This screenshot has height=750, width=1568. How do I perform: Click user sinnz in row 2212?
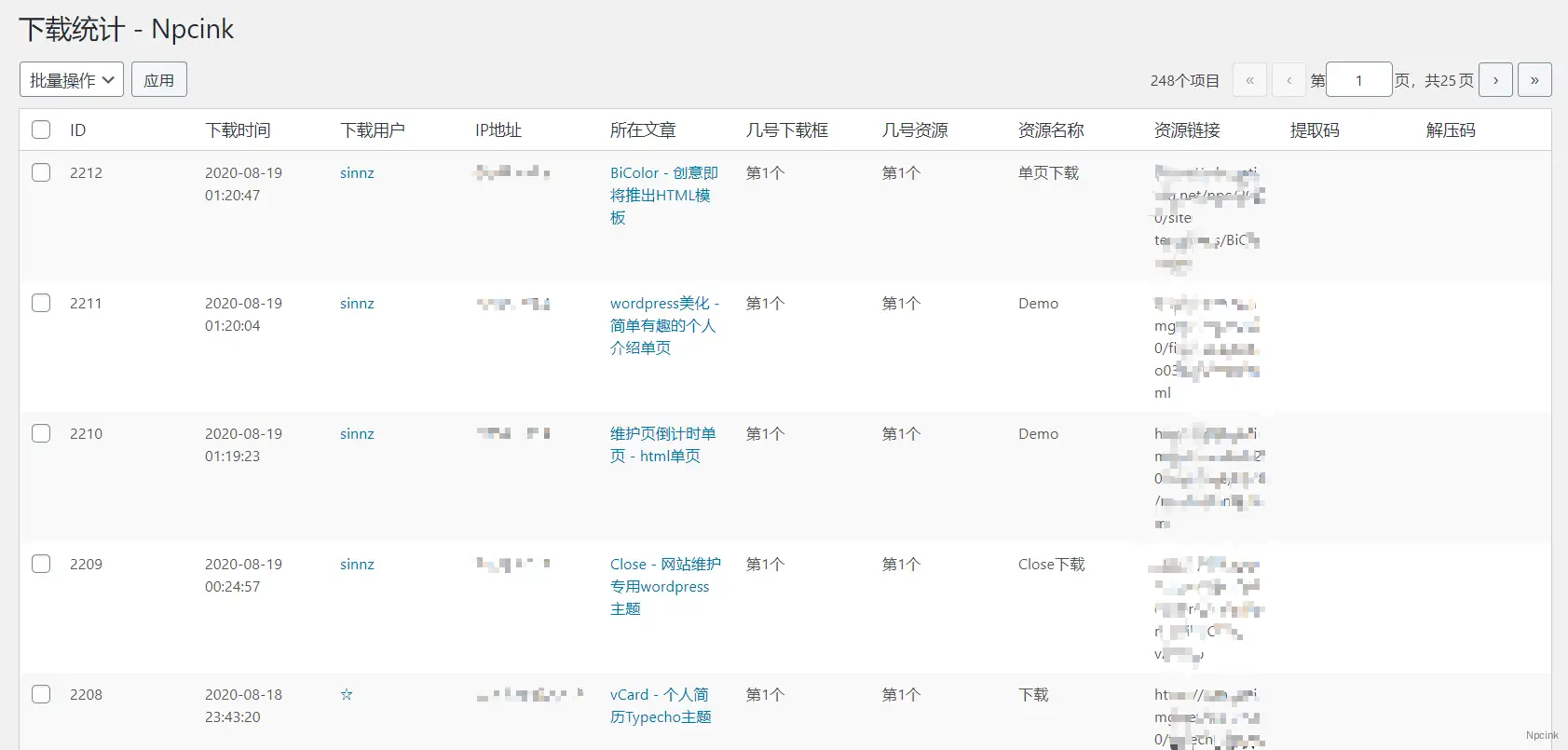coord(357,173)
